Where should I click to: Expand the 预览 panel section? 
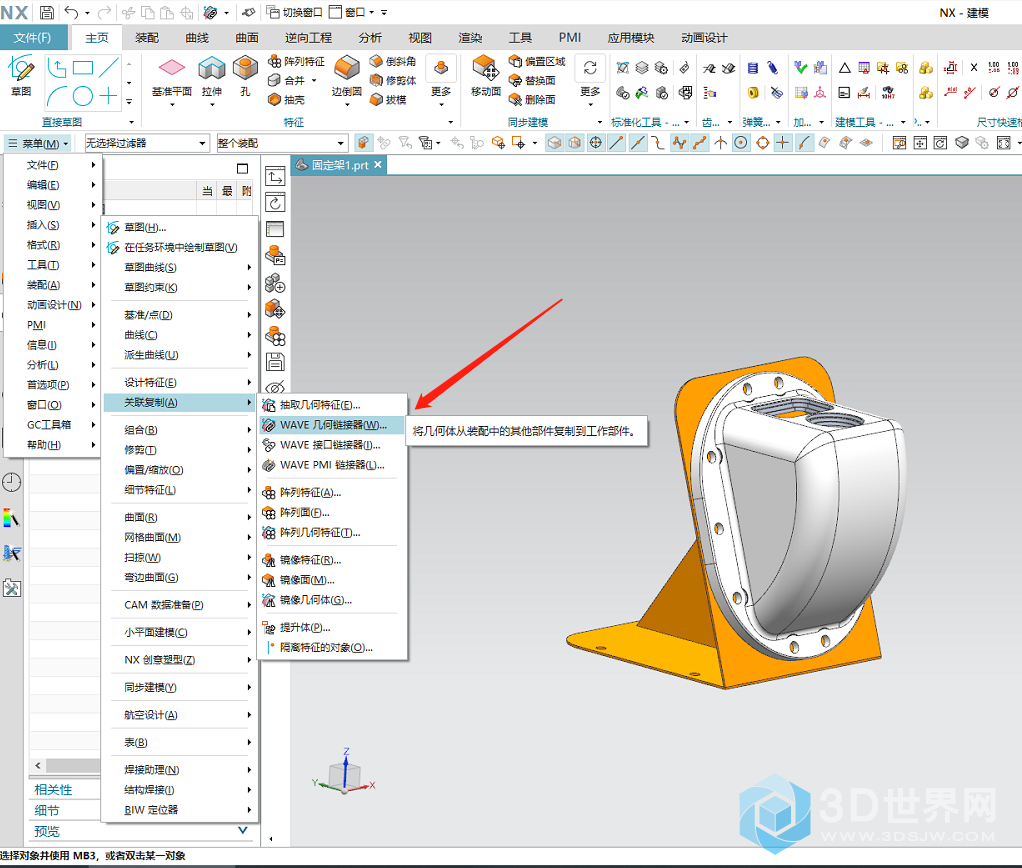tap(242, 830)
